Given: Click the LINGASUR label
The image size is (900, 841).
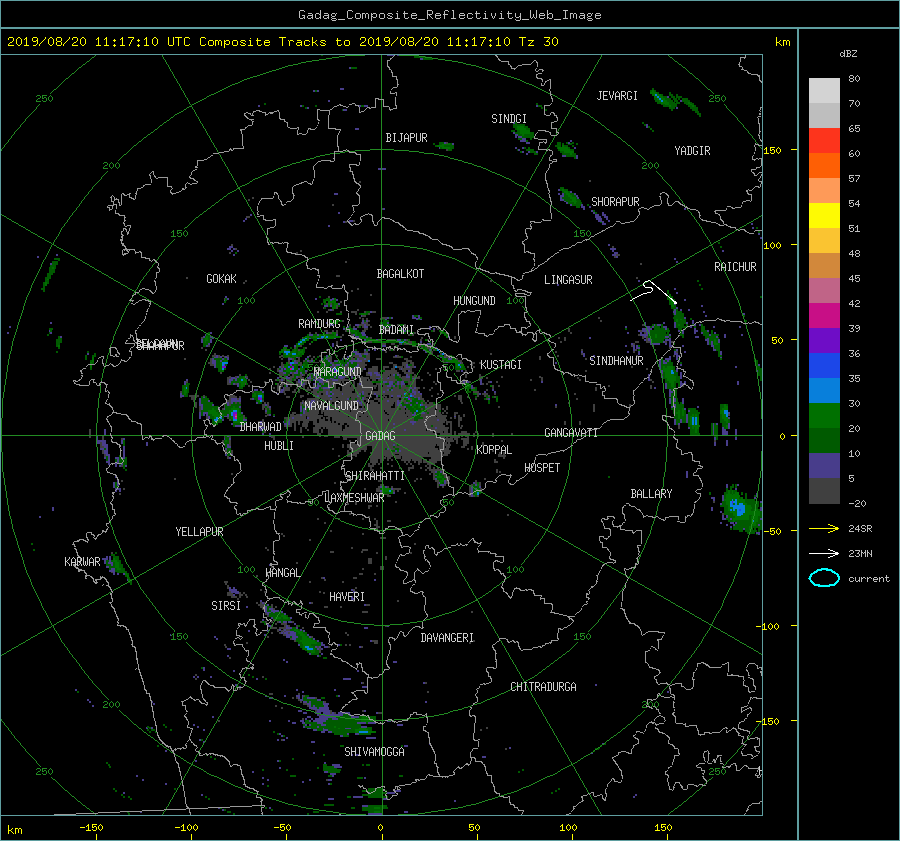Looking at the screenshot, I should click(x=568, y=280).
